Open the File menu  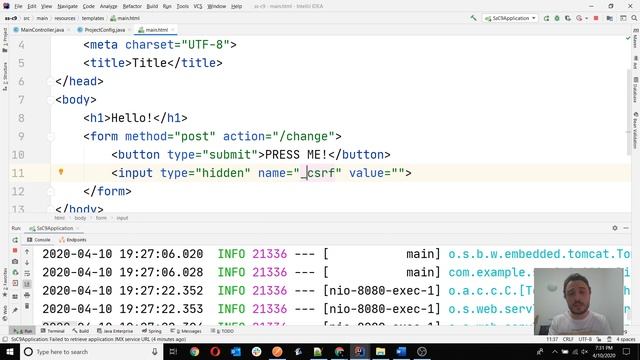coord(18,6)
